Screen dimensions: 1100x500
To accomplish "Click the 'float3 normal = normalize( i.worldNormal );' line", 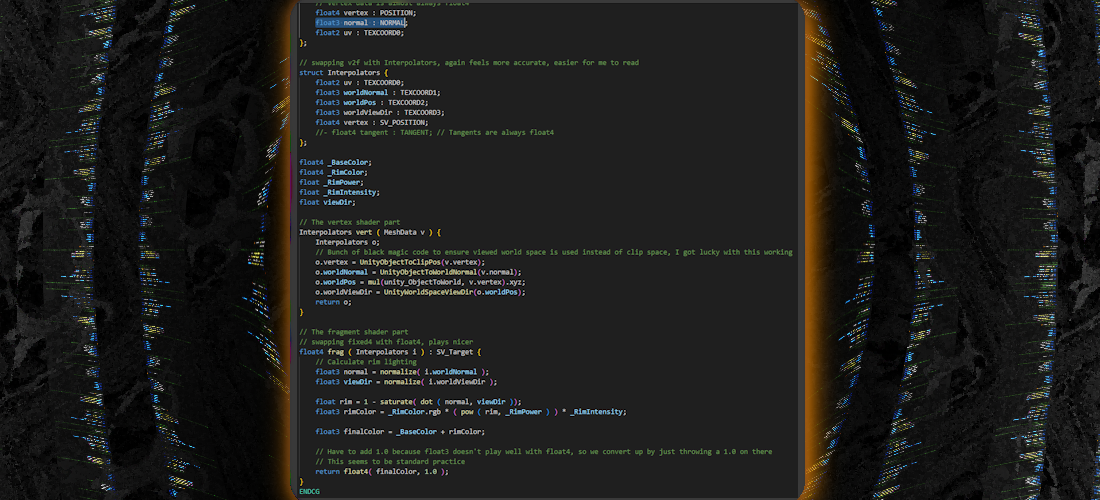I will [x=402, y=372].
